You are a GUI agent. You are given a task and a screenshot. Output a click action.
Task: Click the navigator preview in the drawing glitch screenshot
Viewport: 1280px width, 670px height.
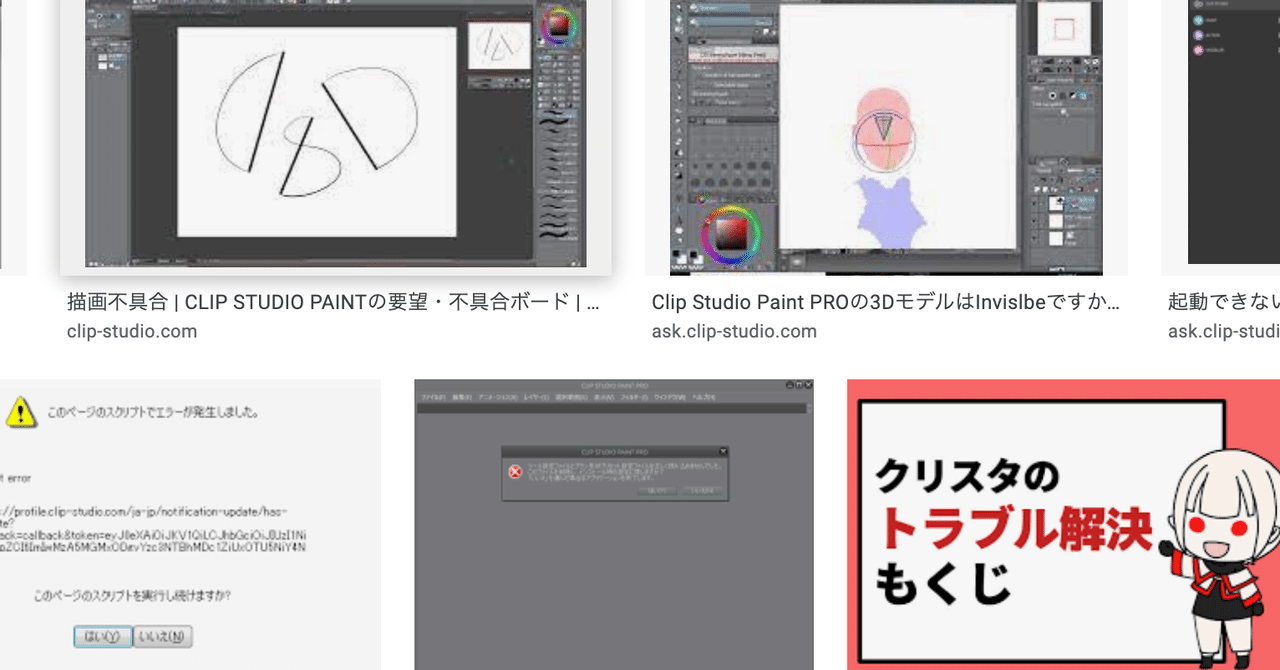point(497,41)
